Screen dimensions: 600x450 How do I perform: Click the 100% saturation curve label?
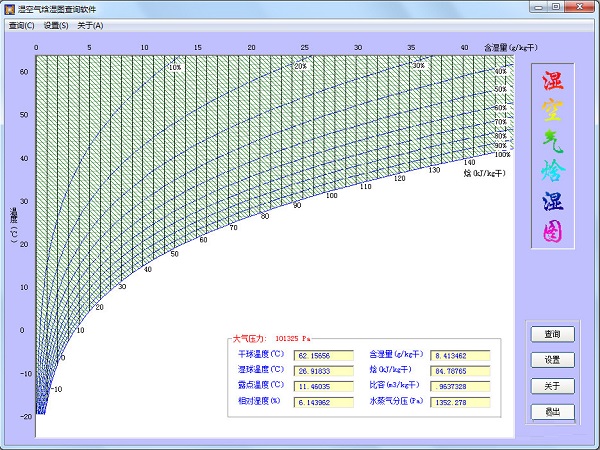pyautogui.click(x=502, y=155)
